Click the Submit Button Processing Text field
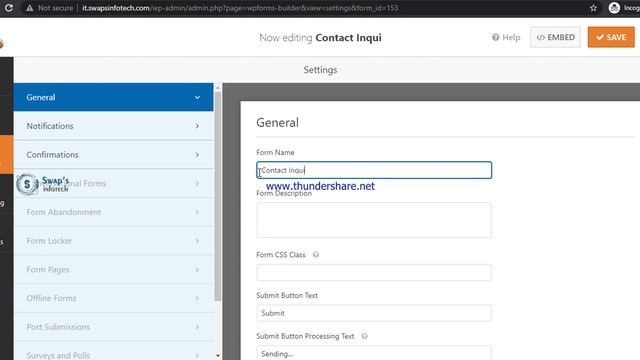640x360 pixels. point(374,353)
